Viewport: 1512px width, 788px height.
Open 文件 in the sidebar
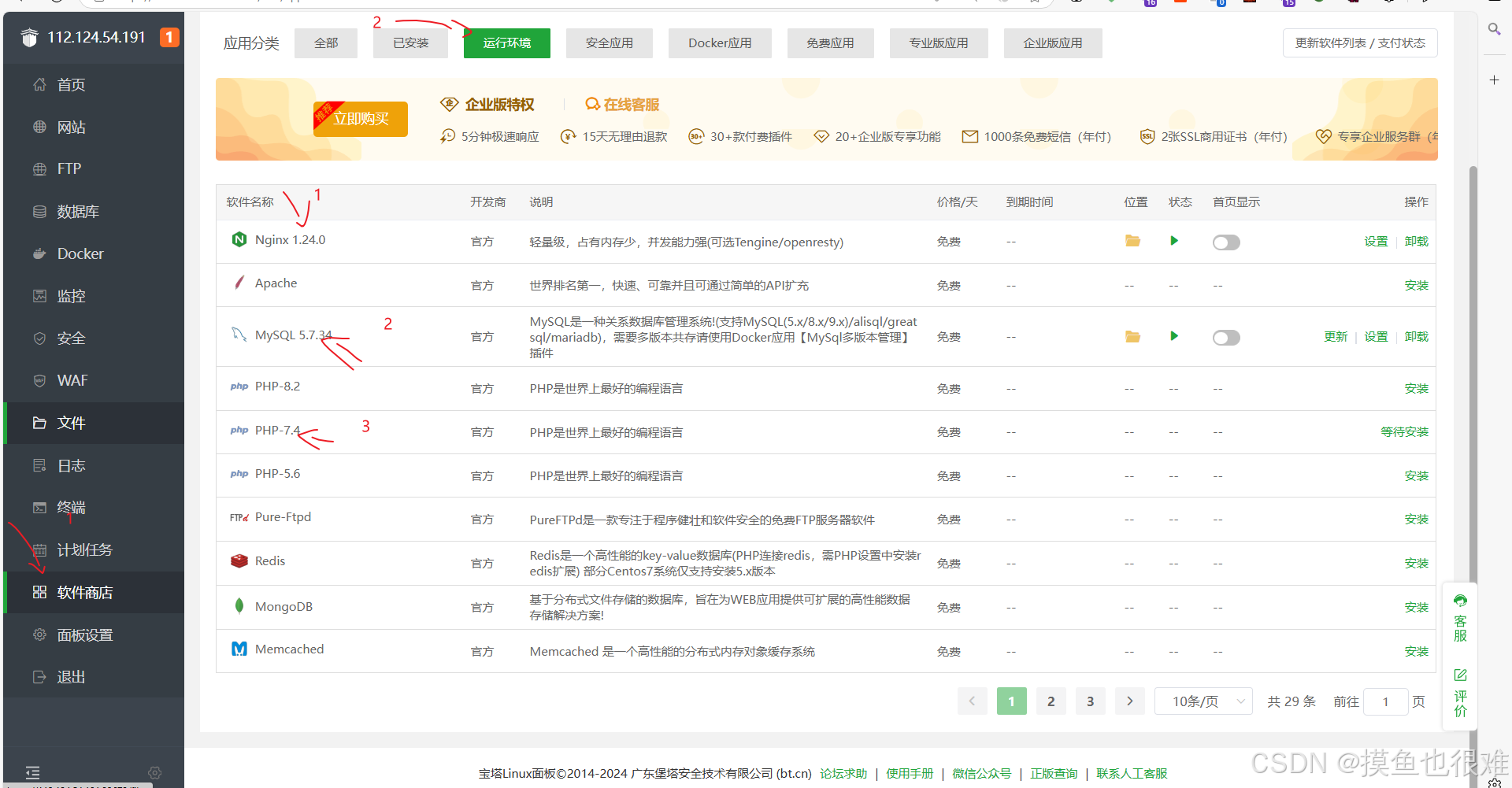pos(94,423)
